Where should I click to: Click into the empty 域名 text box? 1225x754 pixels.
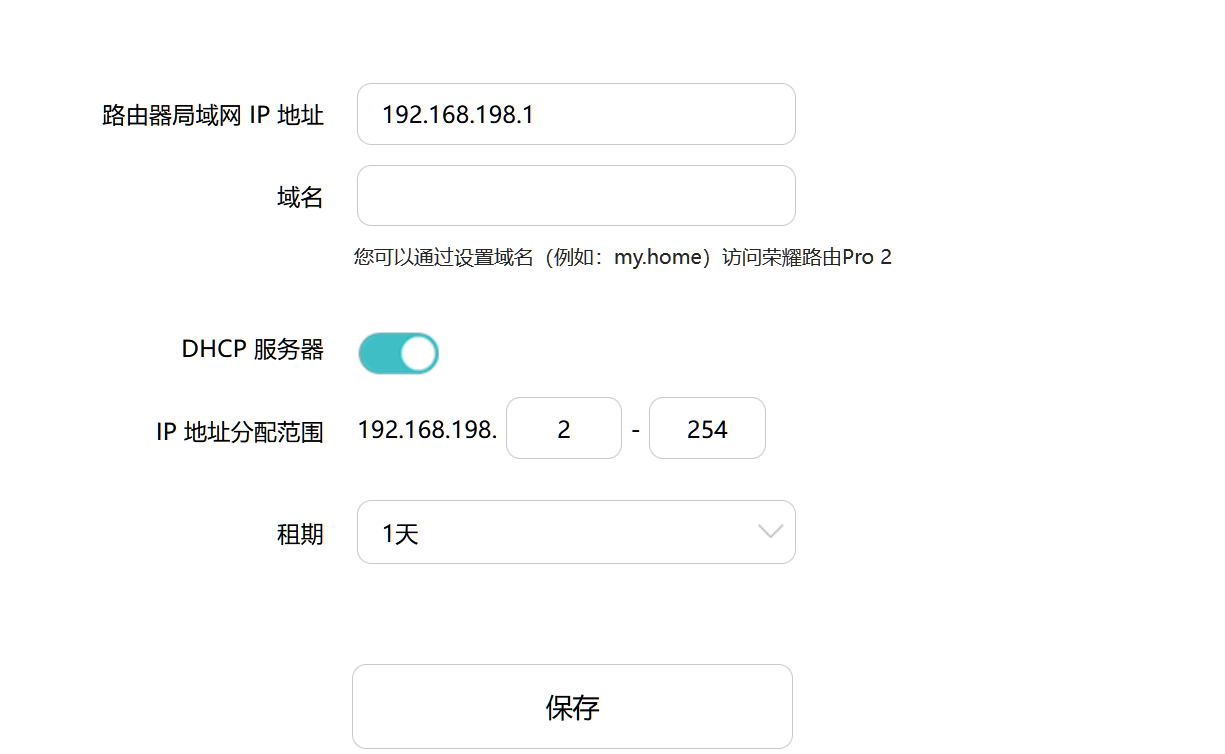[x=575, y=196]
